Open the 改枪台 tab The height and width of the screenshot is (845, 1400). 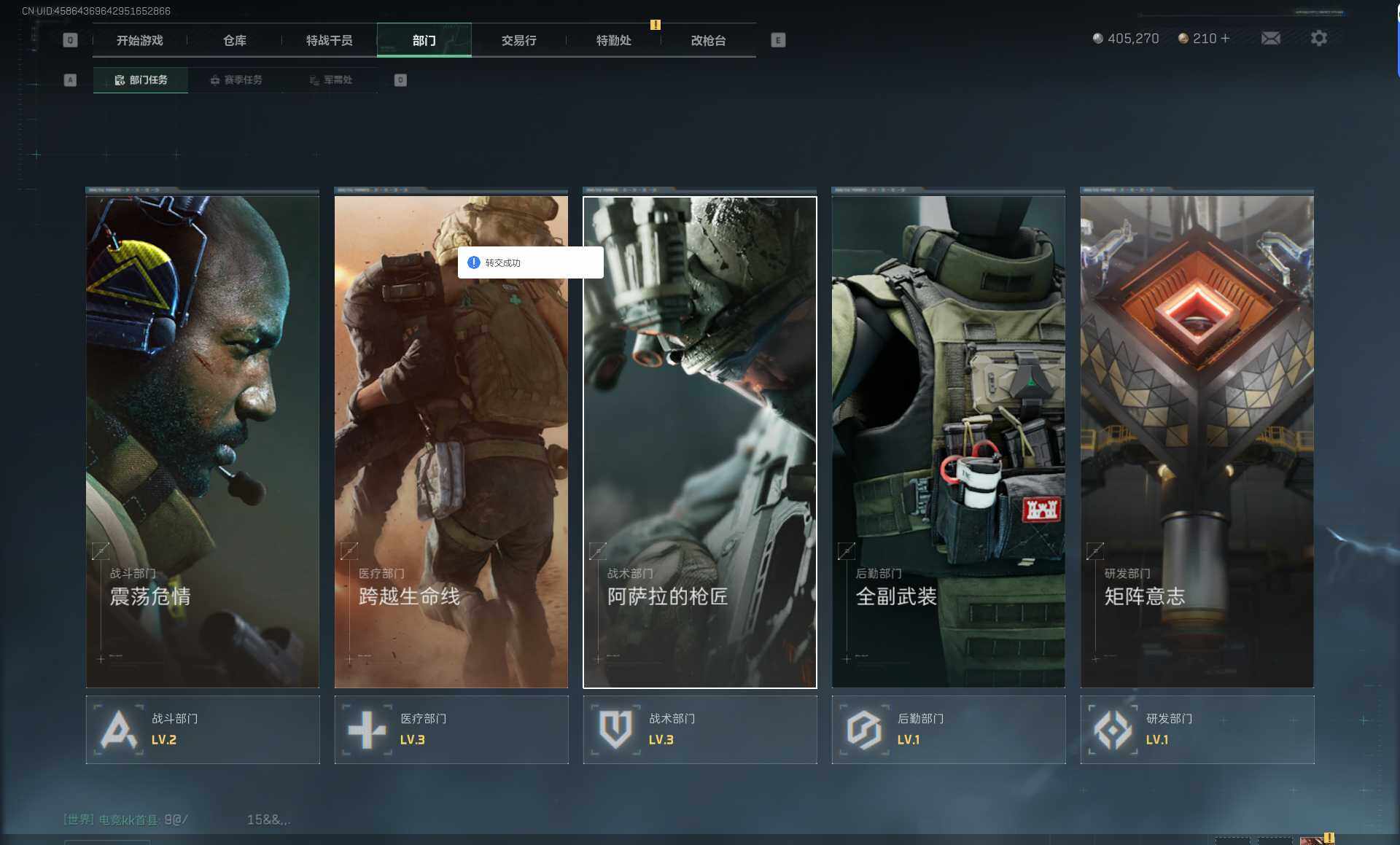click(708, 40)
